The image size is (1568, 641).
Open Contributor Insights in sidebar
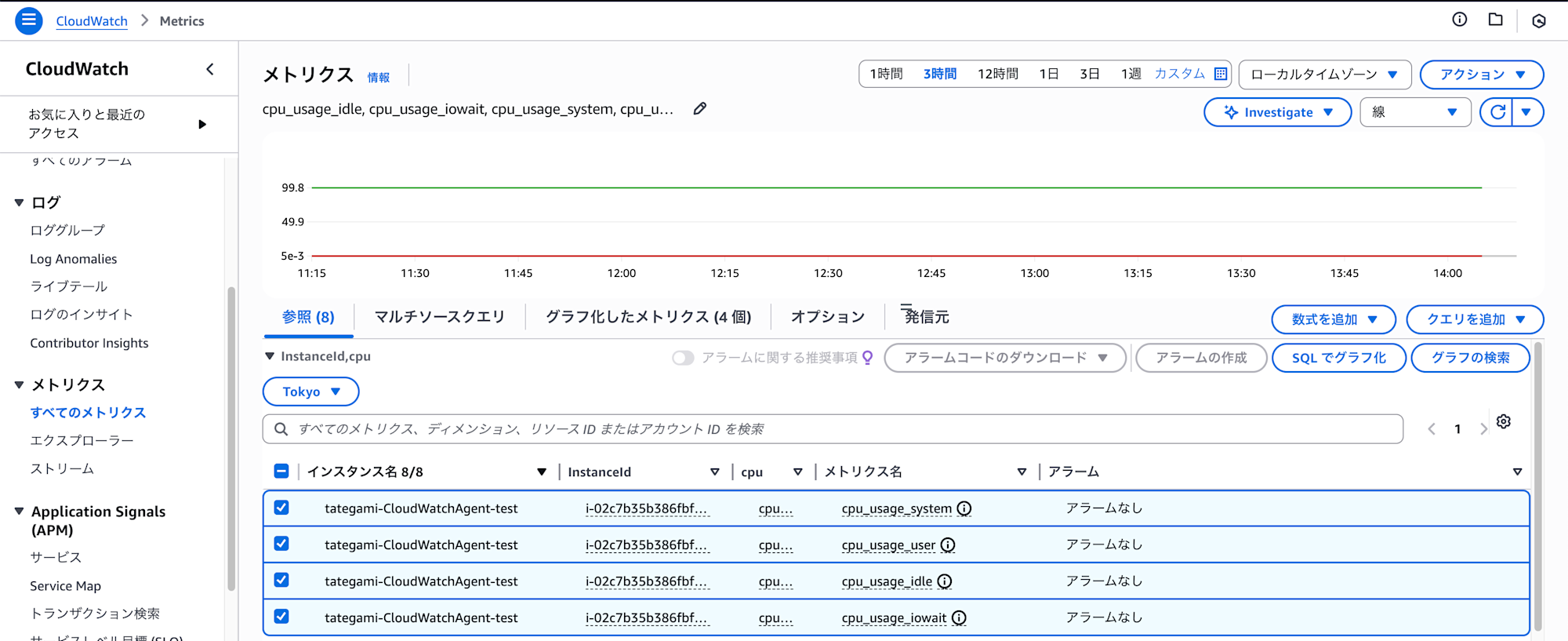(x=89, y=343)
